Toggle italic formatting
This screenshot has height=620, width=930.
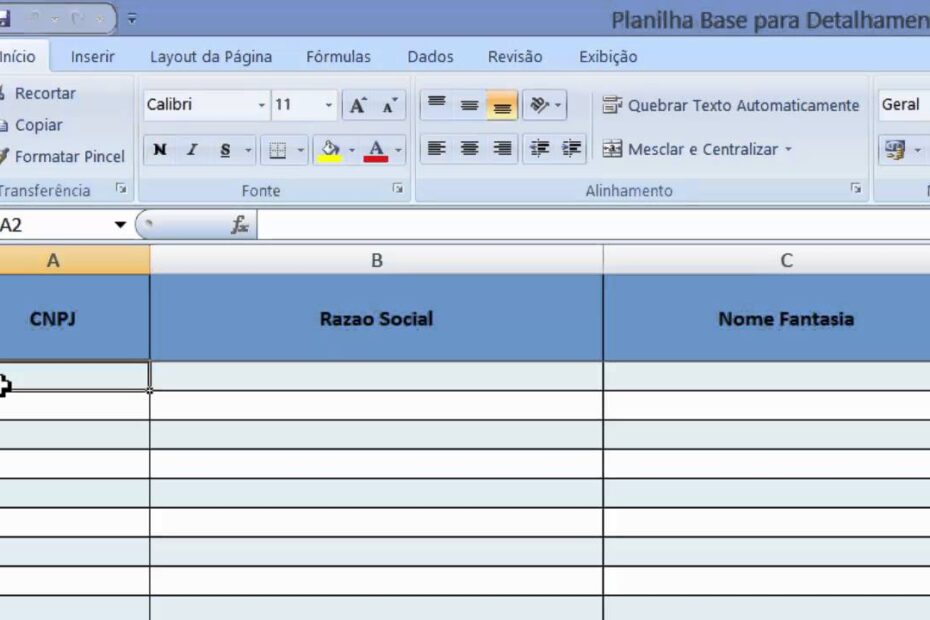click(192, 150)
